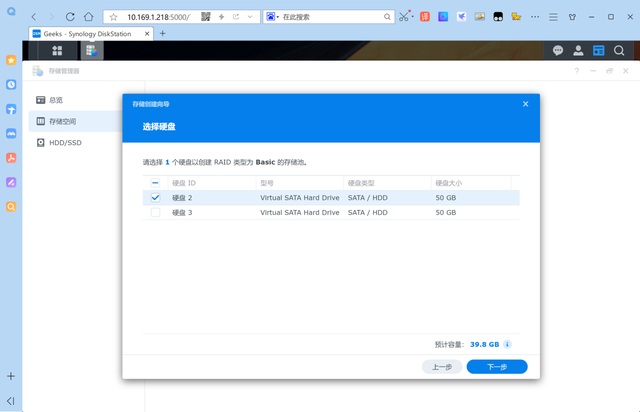Open DSM notifications chat bubble icon
The height and width of the screenshot is (412, 640).
coord(558,51)
